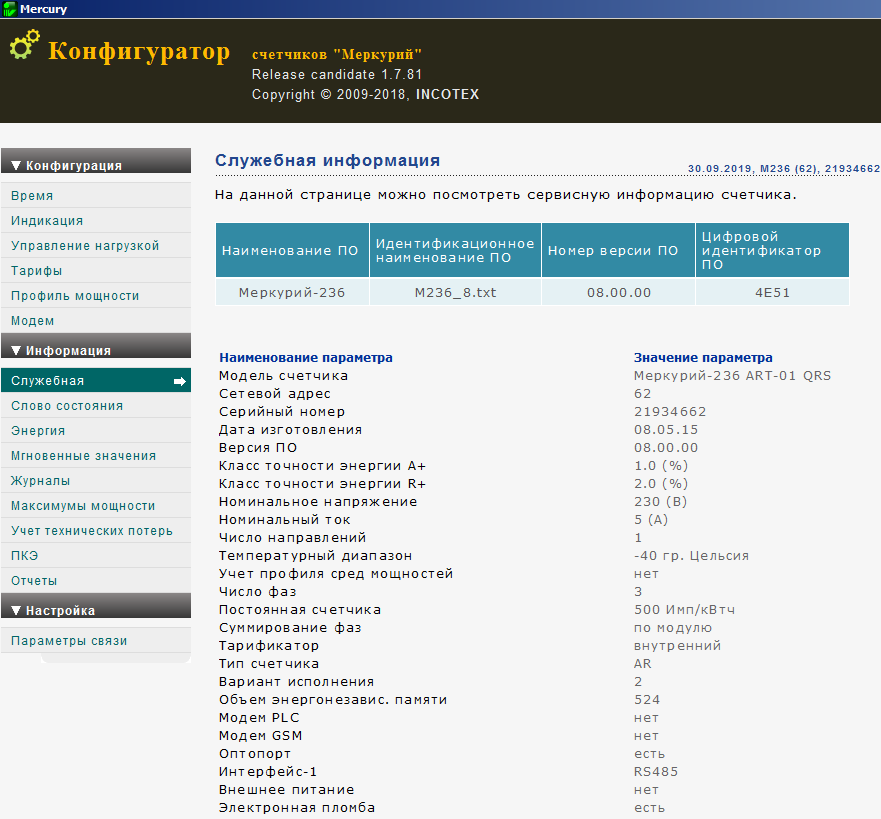The height and width of the screenshot is (819, 881).
Task: Click the Модем PLC parameter label
Action: click(259, 718)
